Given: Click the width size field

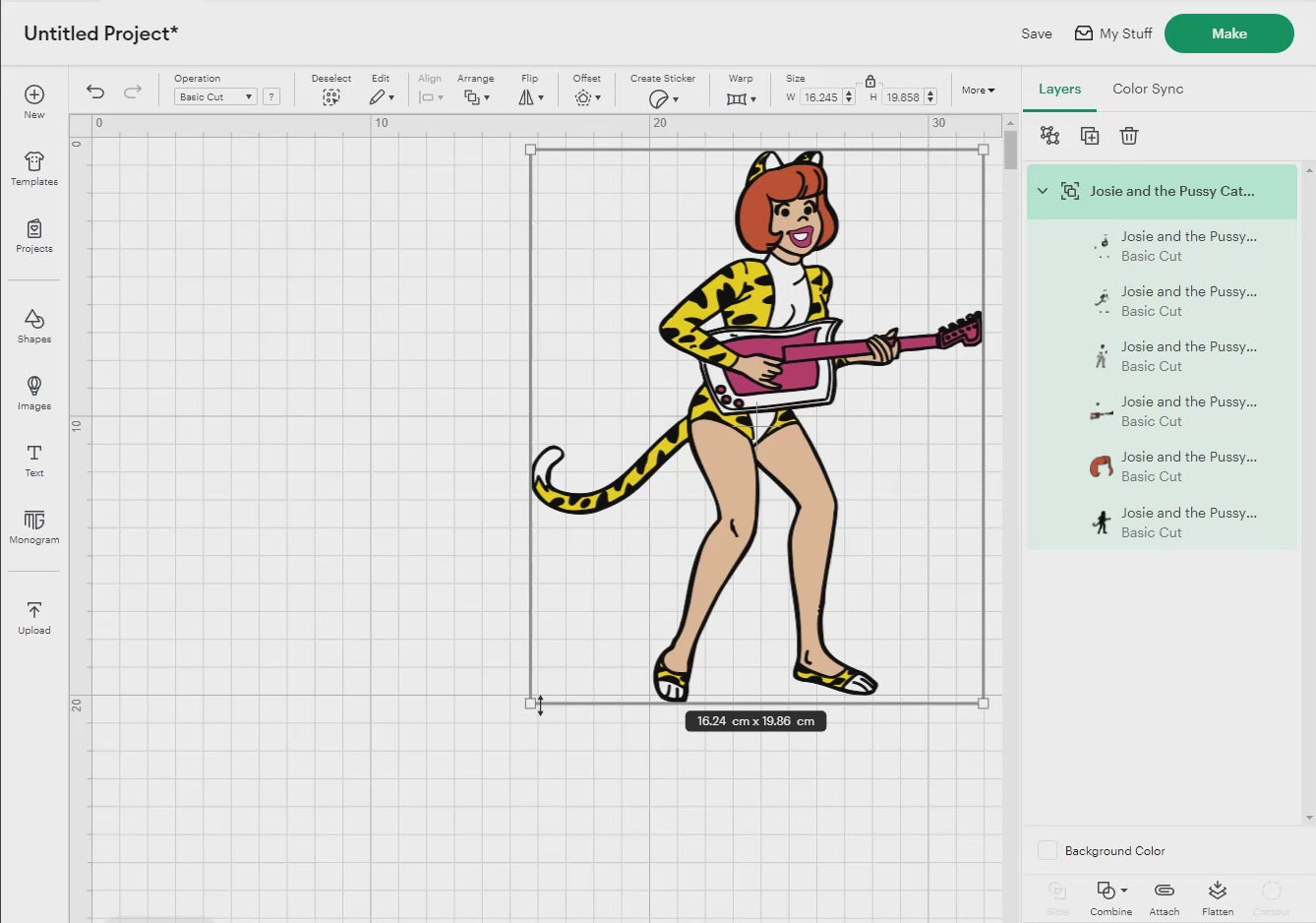Looking at the screenshot, I should [x=821, y=96].
